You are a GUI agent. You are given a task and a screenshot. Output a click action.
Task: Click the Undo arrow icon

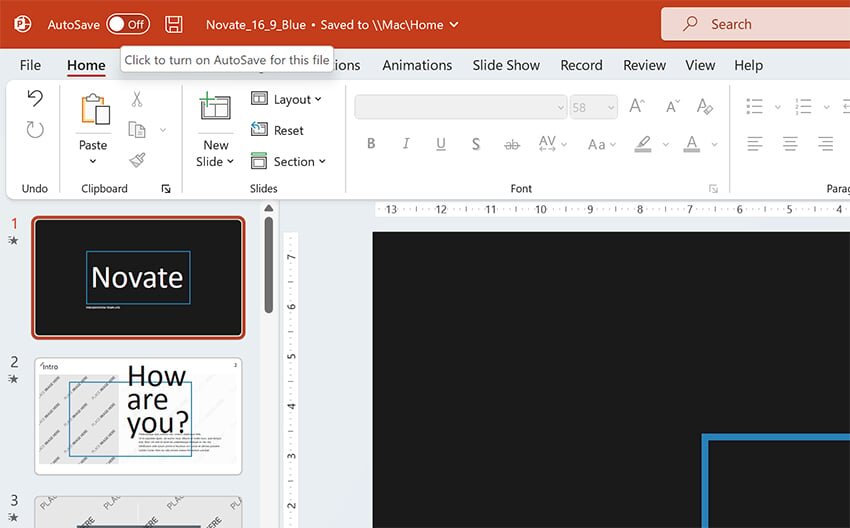[x=35, y=98]
